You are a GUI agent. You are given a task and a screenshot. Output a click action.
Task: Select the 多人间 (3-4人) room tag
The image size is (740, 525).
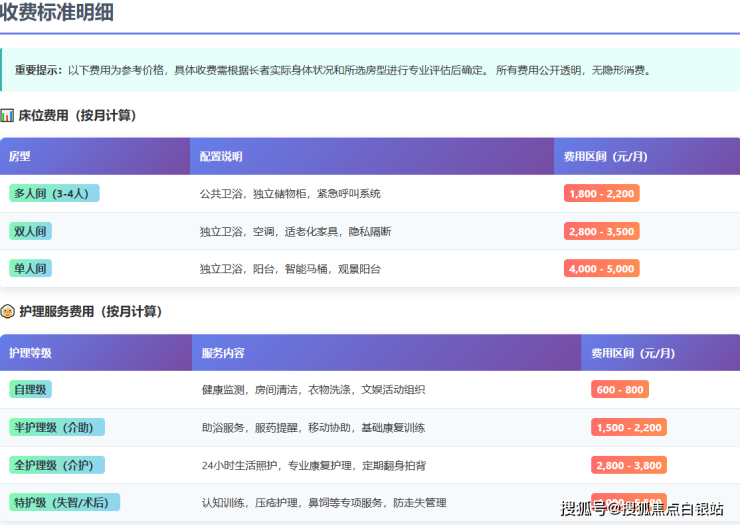pyautogui.click(x=54, y=193)
